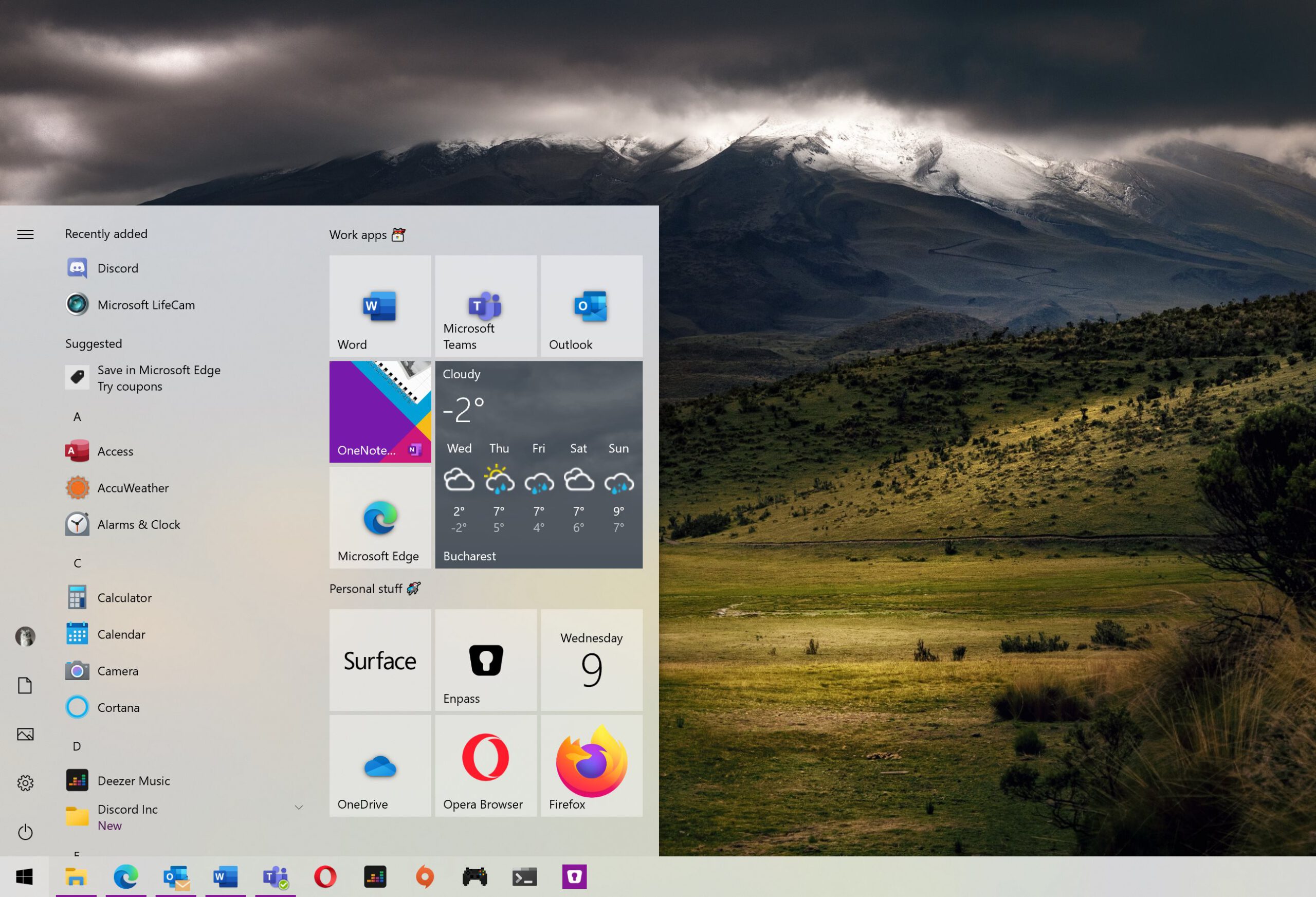Image resolution: width=1316 pixels, height=897 pixels.
Task: Open Windows Terminal from the taskbar
Action: [524, 876]
